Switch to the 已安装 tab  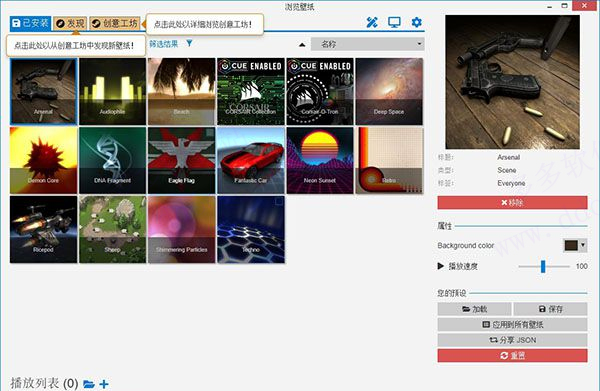[x=30, y=23]
